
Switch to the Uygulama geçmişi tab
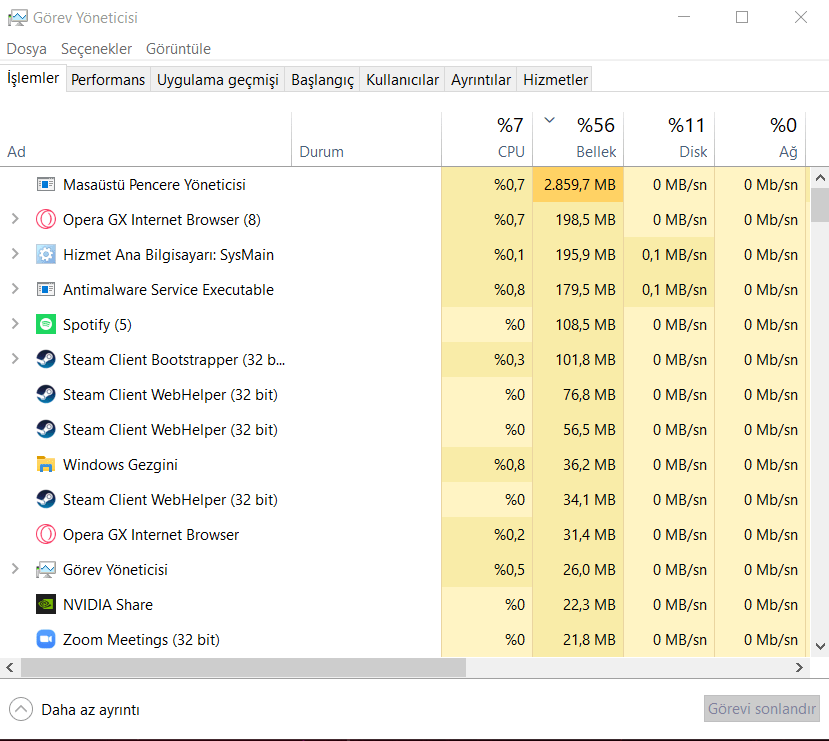(x=217, y=80)
